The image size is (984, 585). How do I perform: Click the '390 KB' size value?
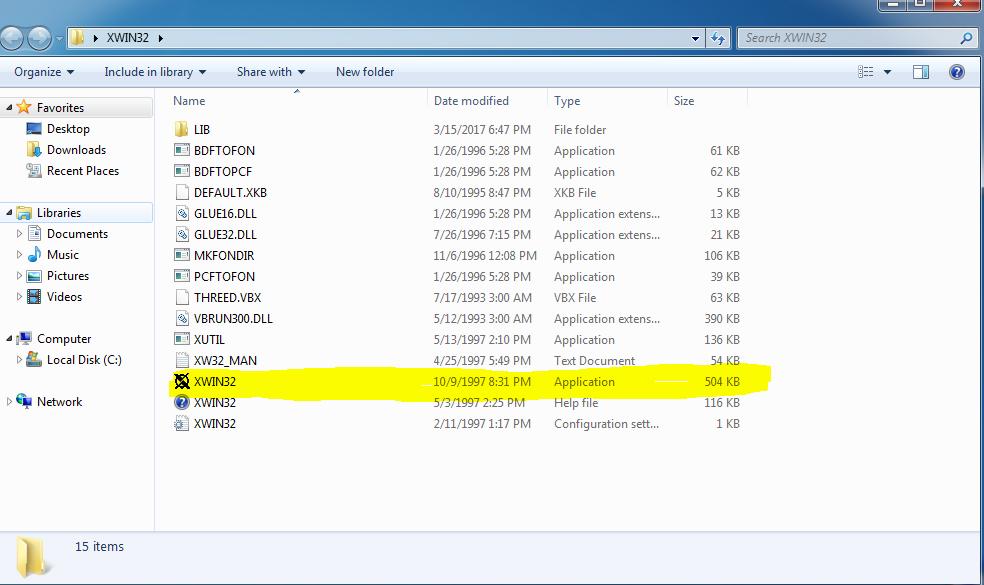click(722, 318)
